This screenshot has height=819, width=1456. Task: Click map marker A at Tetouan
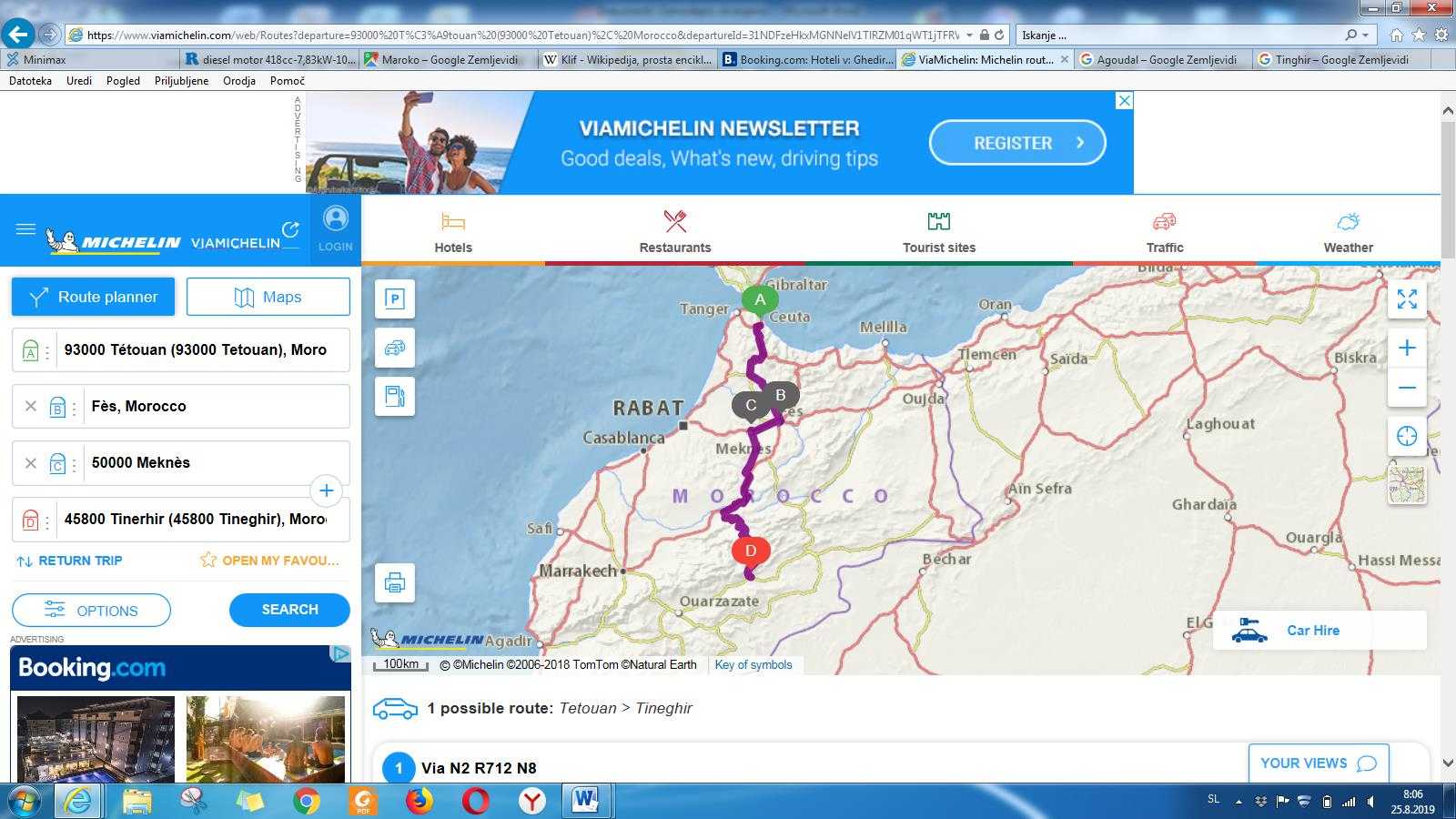click(760, 300)
